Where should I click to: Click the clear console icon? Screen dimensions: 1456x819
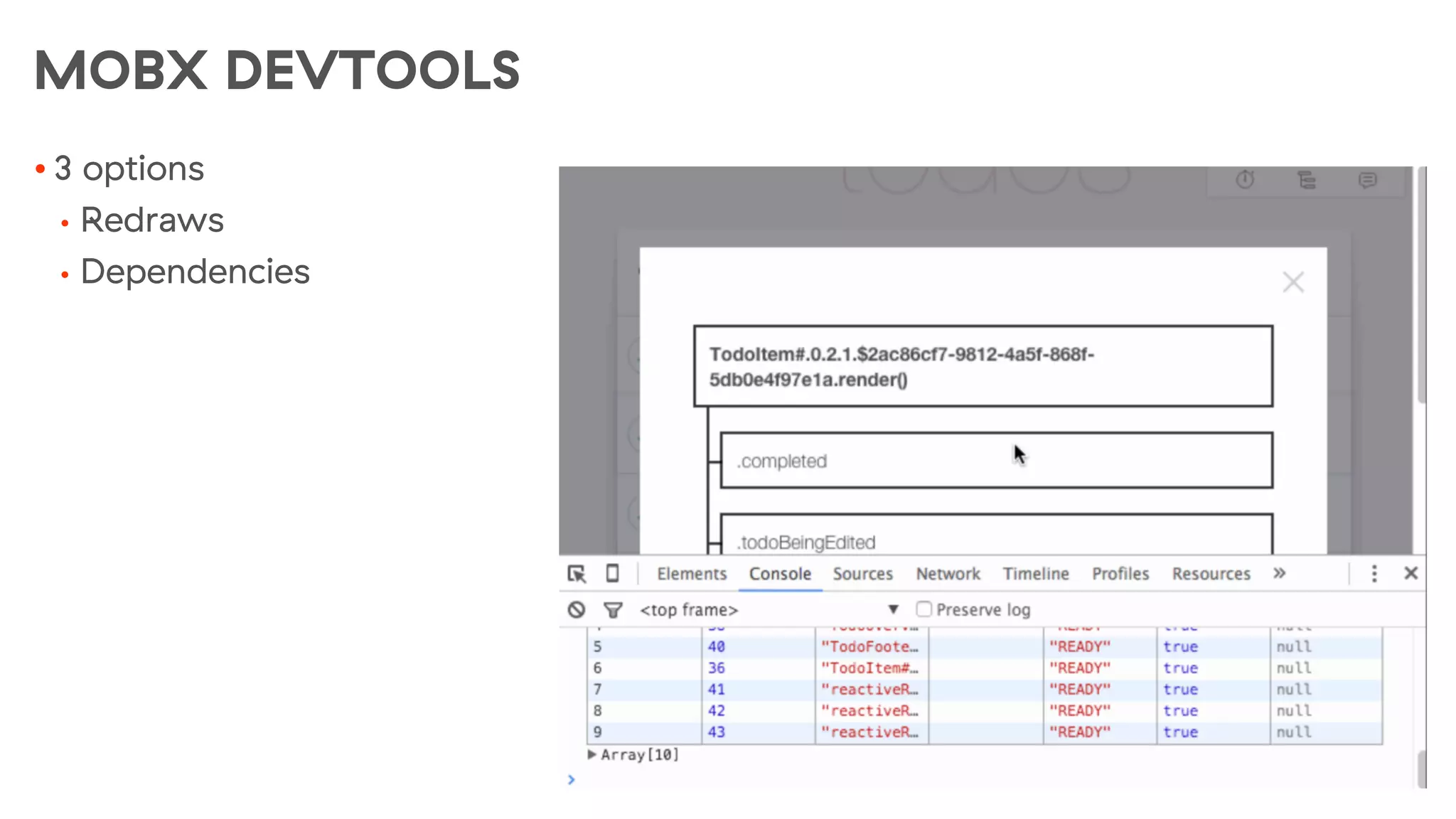click(577, 610)
